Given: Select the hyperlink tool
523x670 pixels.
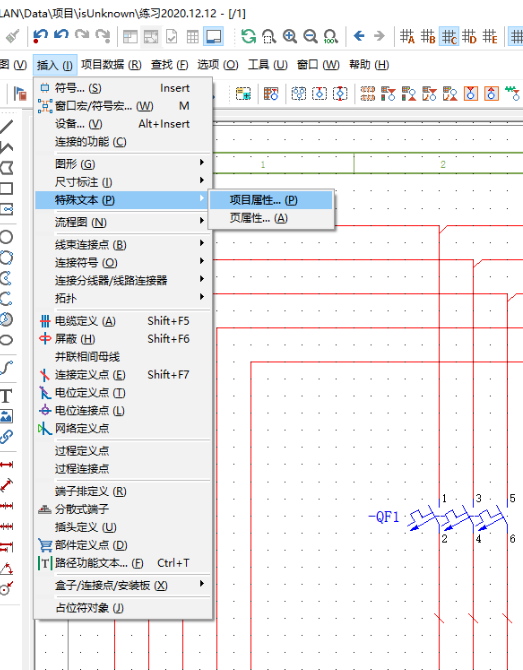Looking at the screenshot, I should pos(6,437).
